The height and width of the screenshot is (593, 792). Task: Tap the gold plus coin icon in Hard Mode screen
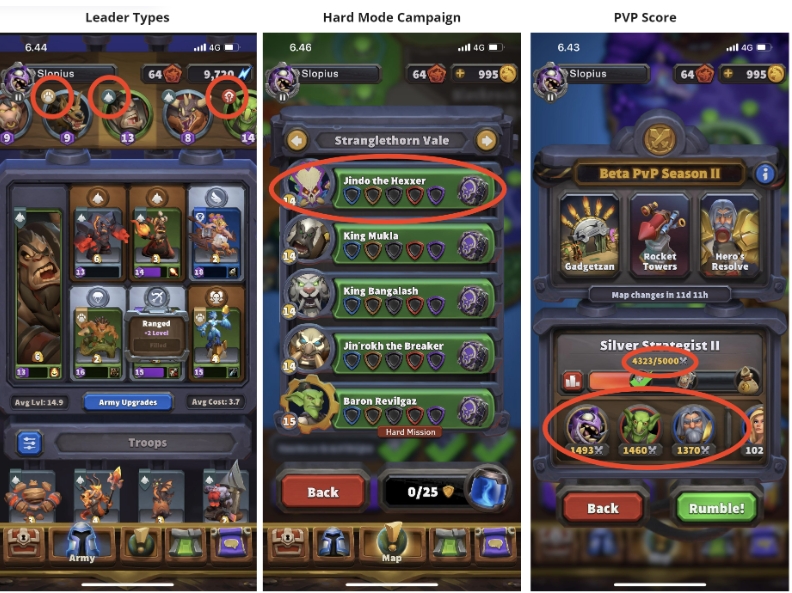coord(460,74)
